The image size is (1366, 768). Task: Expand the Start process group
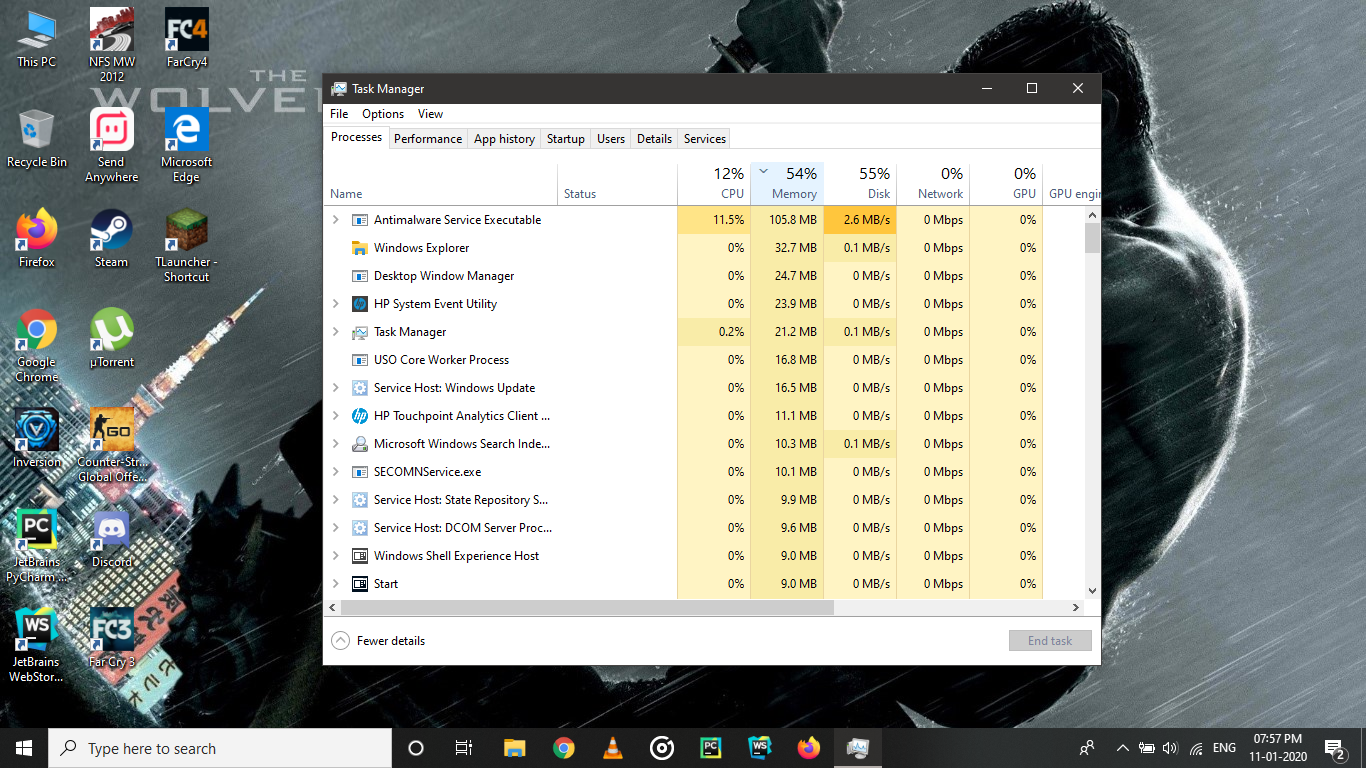[x=336, y=584]
